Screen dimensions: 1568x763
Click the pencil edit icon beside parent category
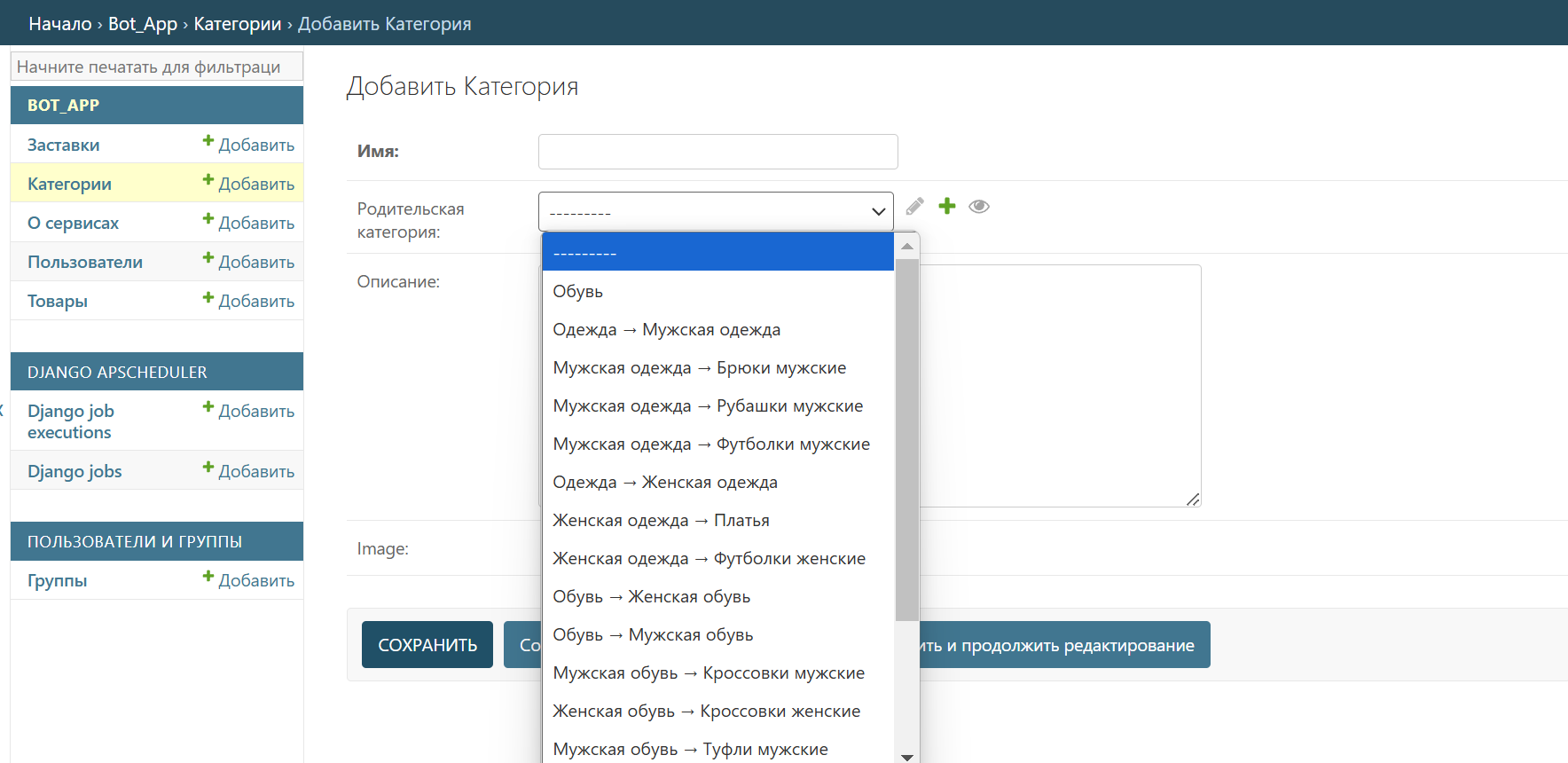pyautogui.click(x=915, y=207)
